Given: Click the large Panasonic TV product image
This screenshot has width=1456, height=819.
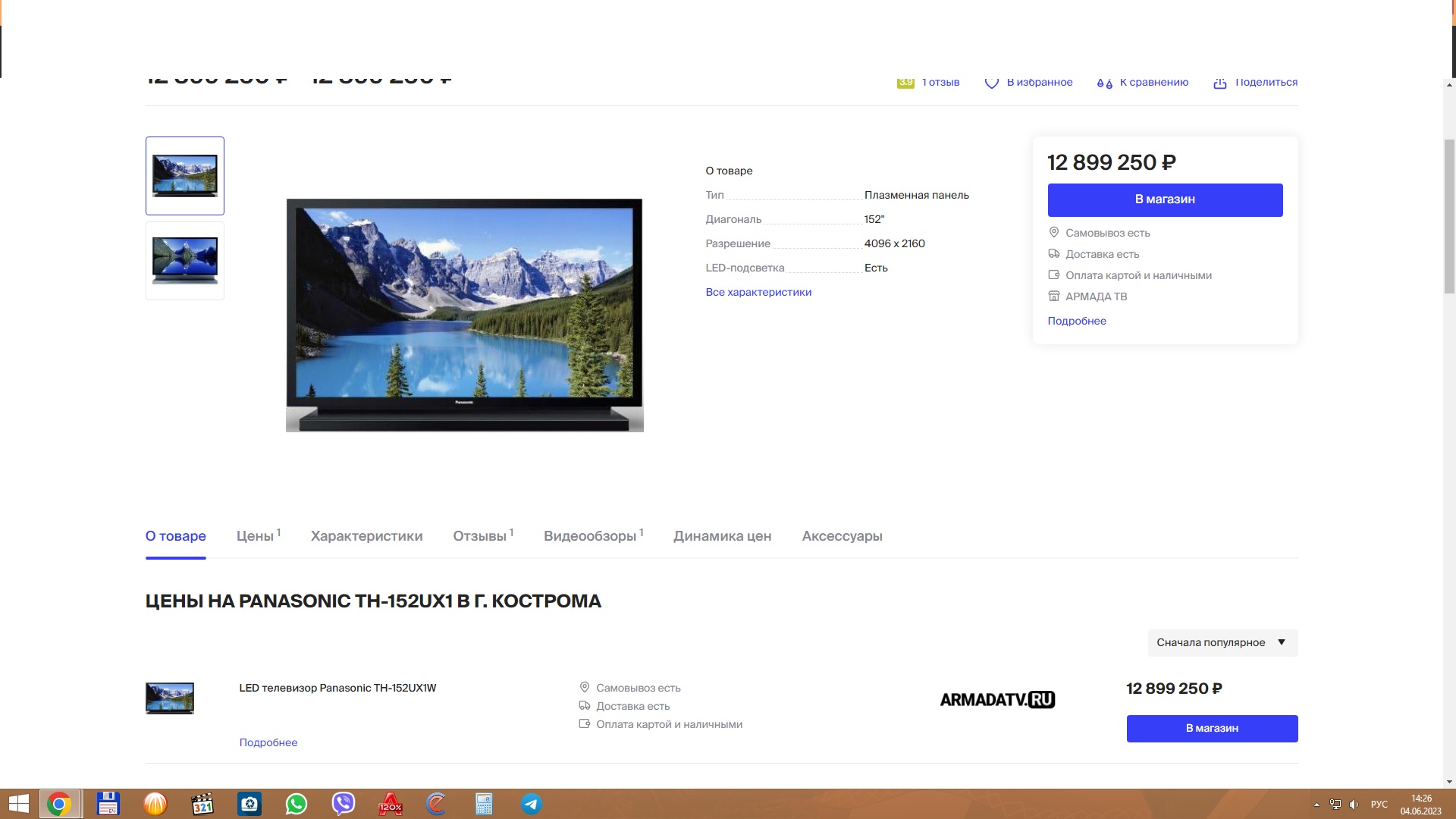Looking at the screenshot, I should [x=465, y=315].
